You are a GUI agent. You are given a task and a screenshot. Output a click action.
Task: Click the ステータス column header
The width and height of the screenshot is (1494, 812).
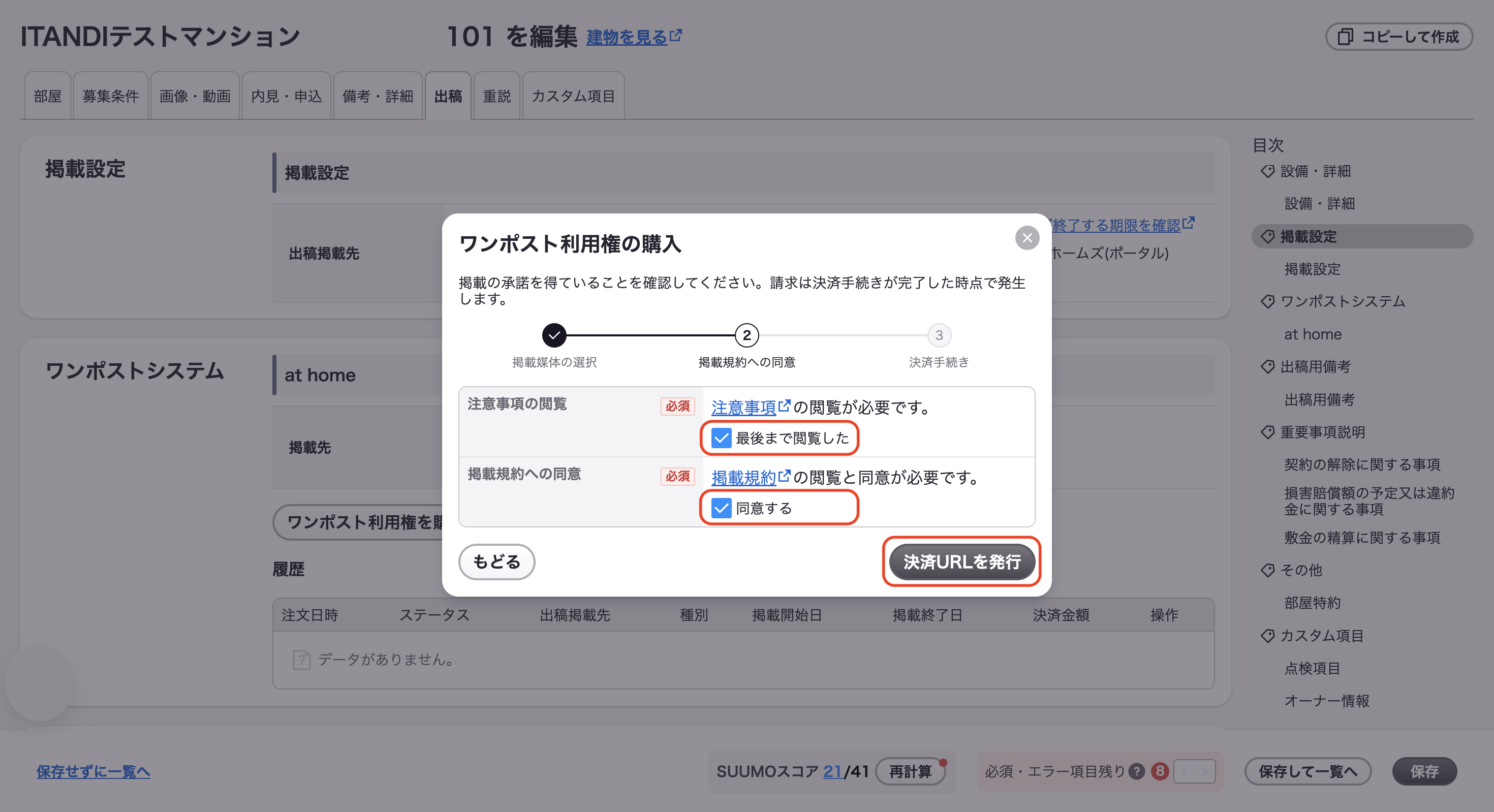434,615
